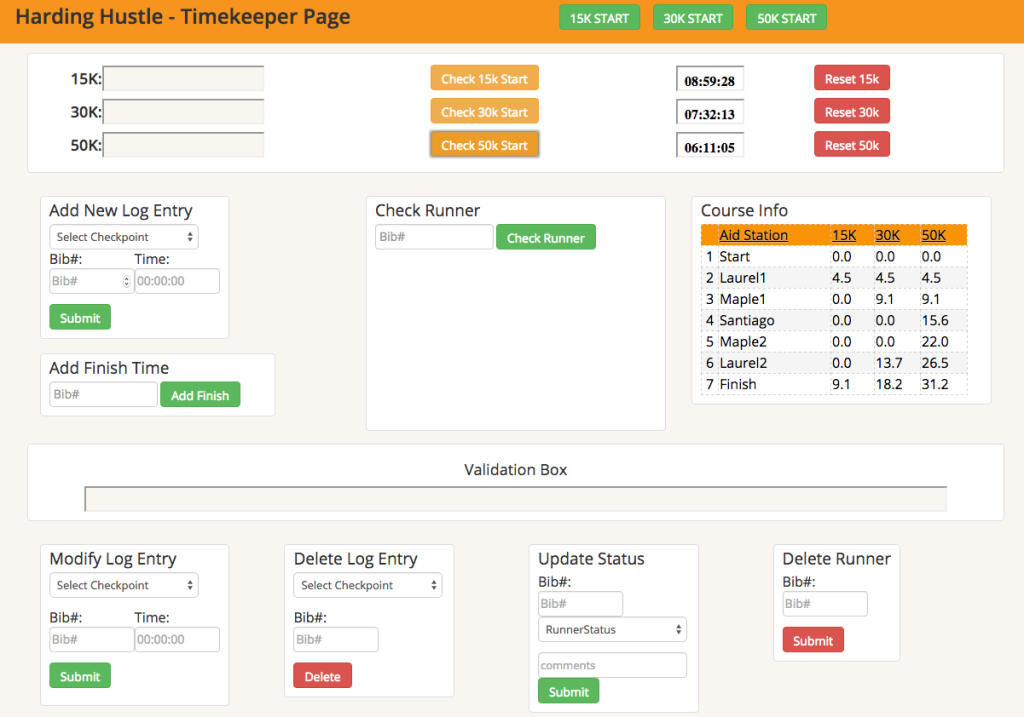This screenshot has width=1024, height=717.
Task: Reset the 15k timer
Action: pyautogui.click(x=851, y=79)
